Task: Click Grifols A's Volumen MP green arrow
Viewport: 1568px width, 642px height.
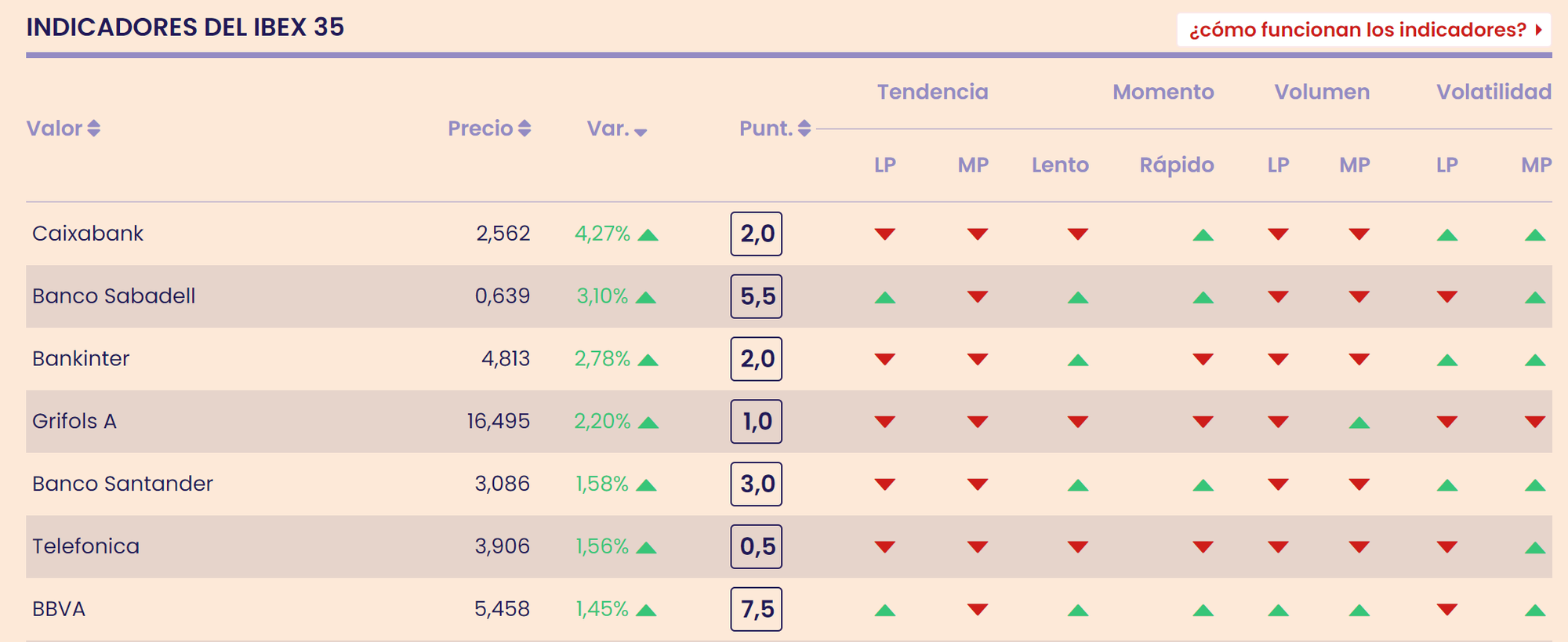Action: click(x=1359, y=423)
